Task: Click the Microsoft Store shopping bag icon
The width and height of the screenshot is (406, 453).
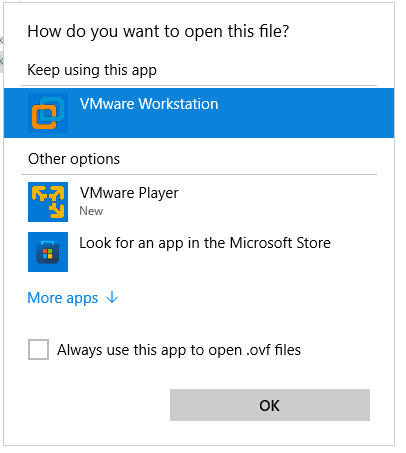Action: pyautogui.click(x=48, y=252)
